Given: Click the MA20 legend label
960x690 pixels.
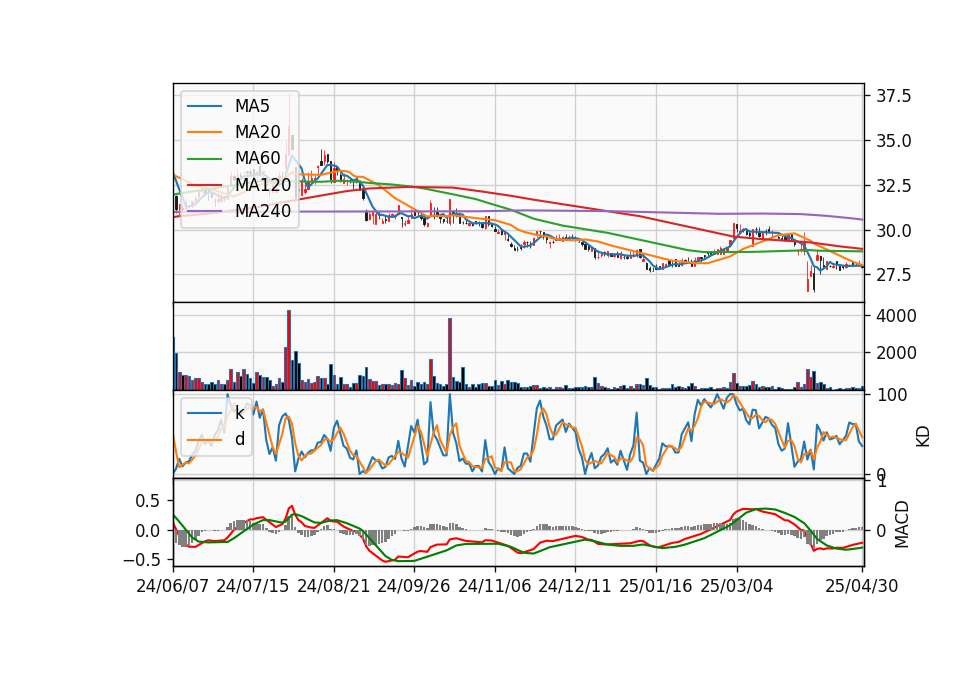Looking at the screenshot, I should coord(257,132).
